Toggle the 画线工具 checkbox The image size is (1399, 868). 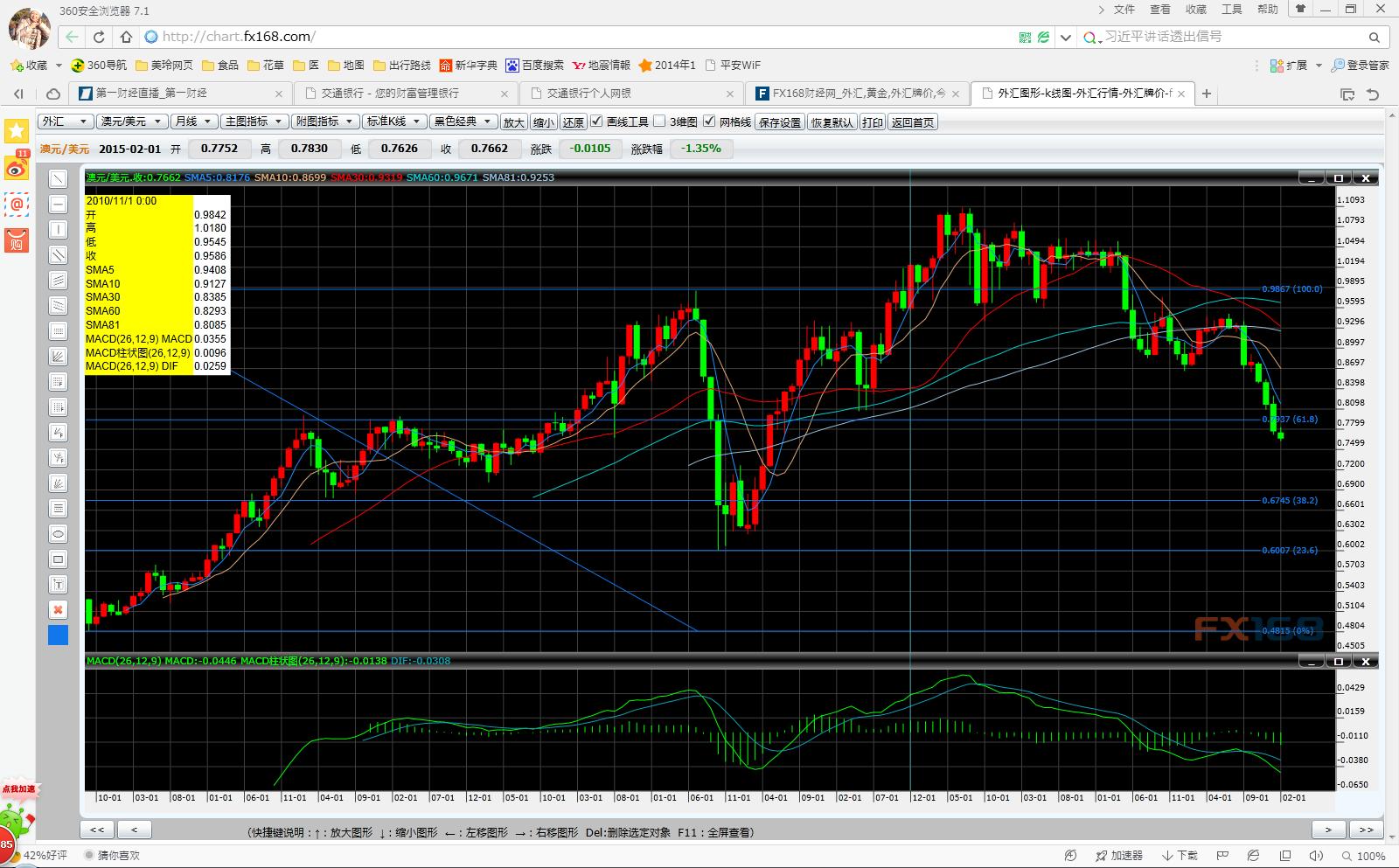[x=596, y=122]
